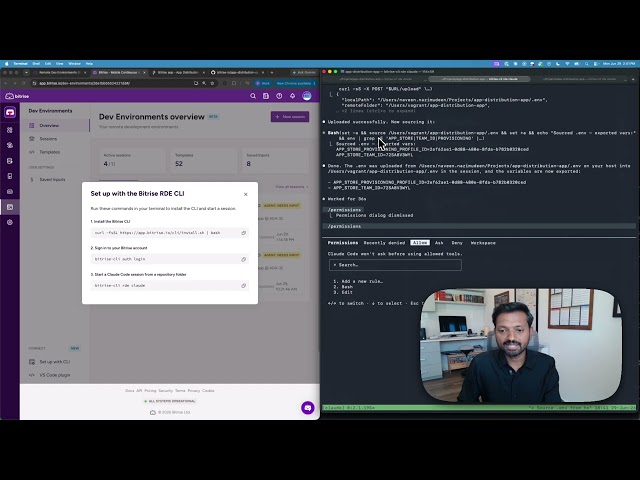Viewport: 640px width, 480px height.
Task: Select the Allow tab in permissions
Action: point(420,243)
